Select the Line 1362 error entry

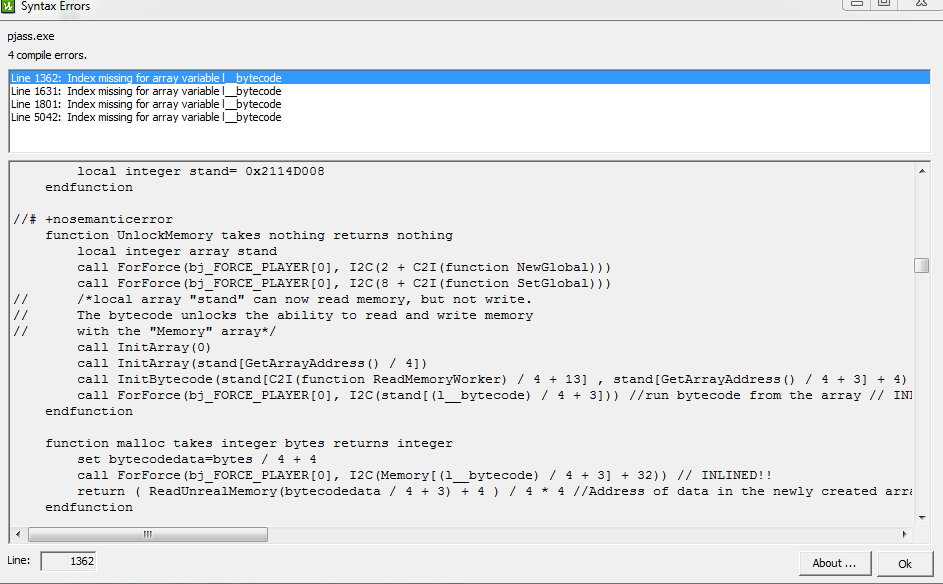point(146,78)
